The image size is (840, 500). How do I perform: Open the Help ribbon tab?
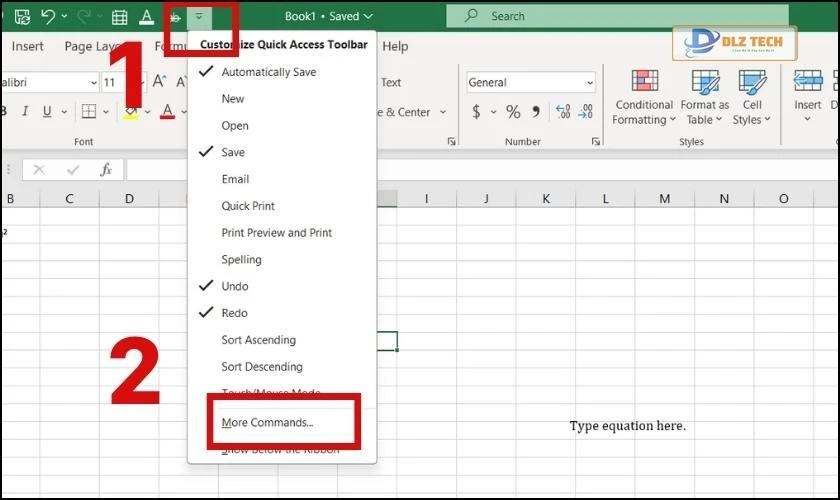395,46
